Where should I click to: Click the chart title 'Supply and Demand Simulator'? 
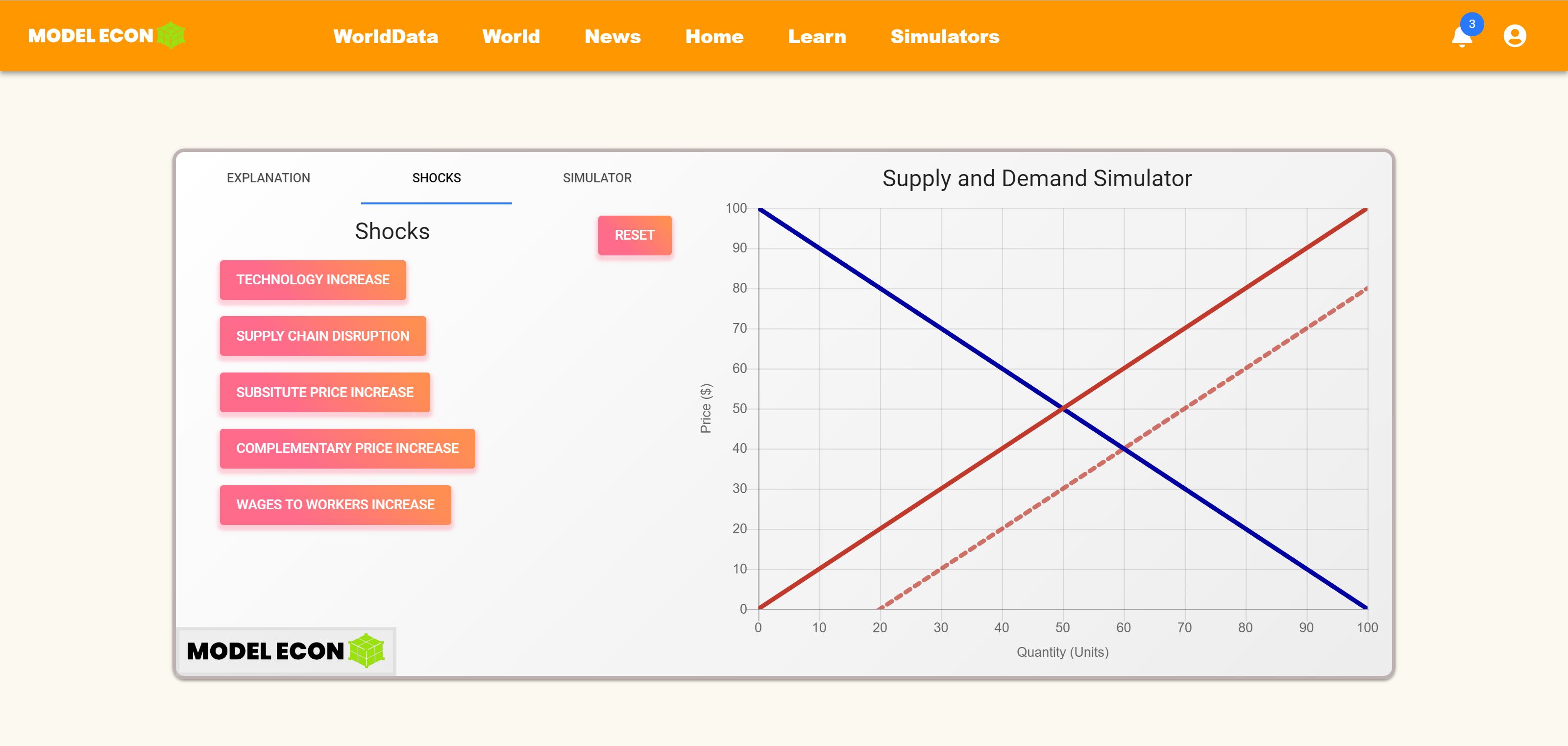tap(1037, 178)
